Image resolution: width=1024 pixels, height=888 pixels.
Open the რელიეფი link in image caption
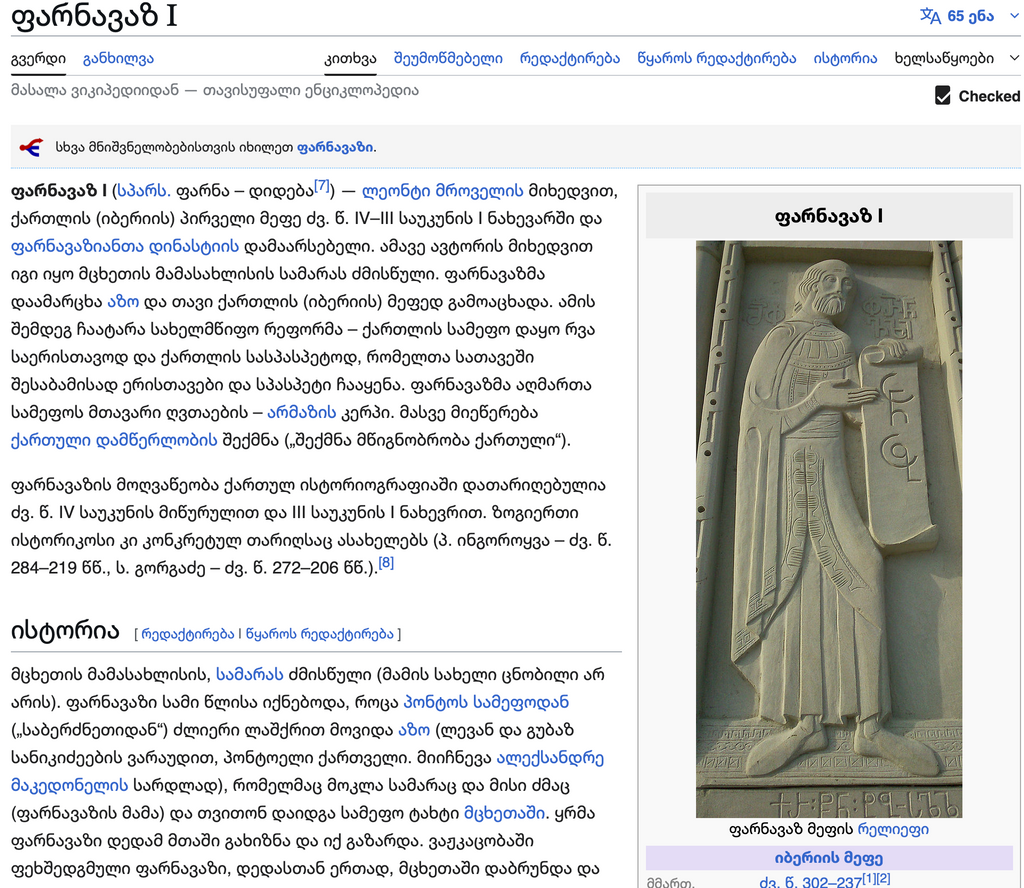[893, 830]
